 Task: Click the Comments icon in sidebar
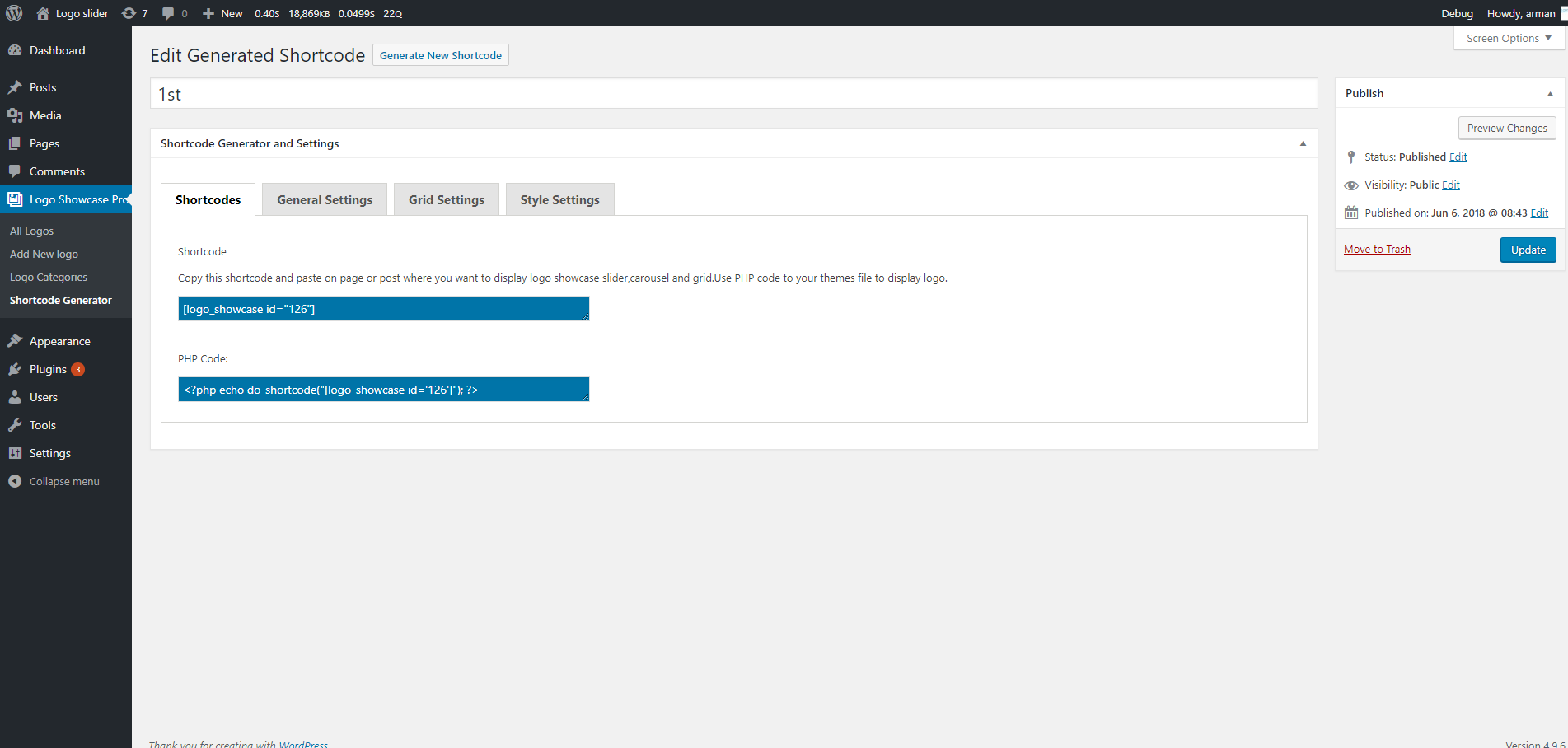[15, 171]
